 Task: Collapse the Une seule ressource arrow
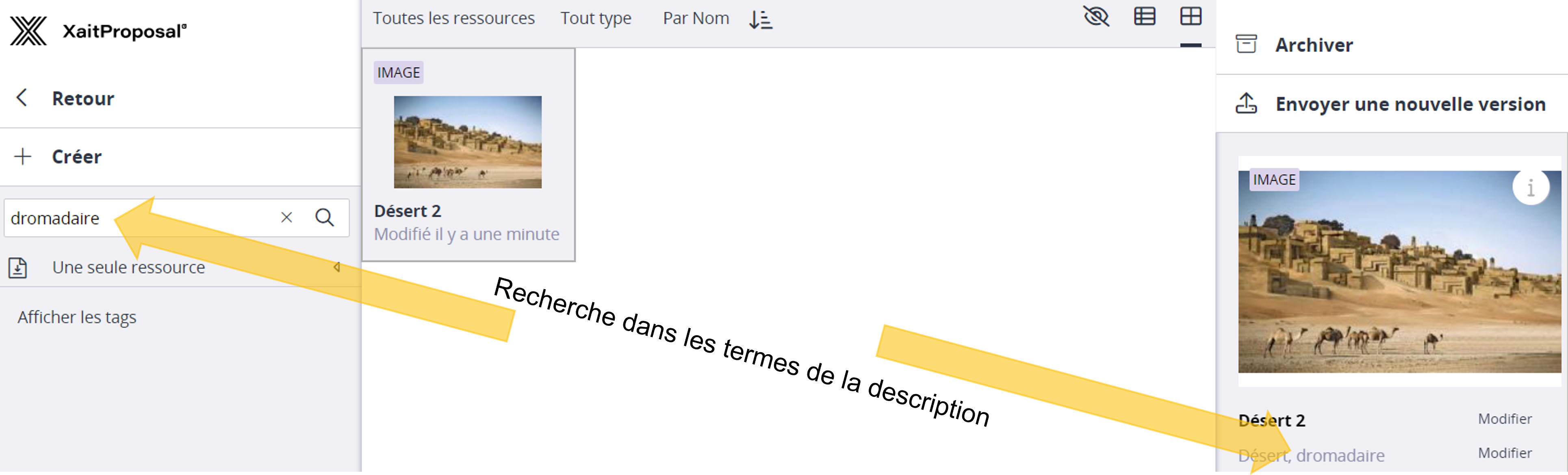[336, 267]
